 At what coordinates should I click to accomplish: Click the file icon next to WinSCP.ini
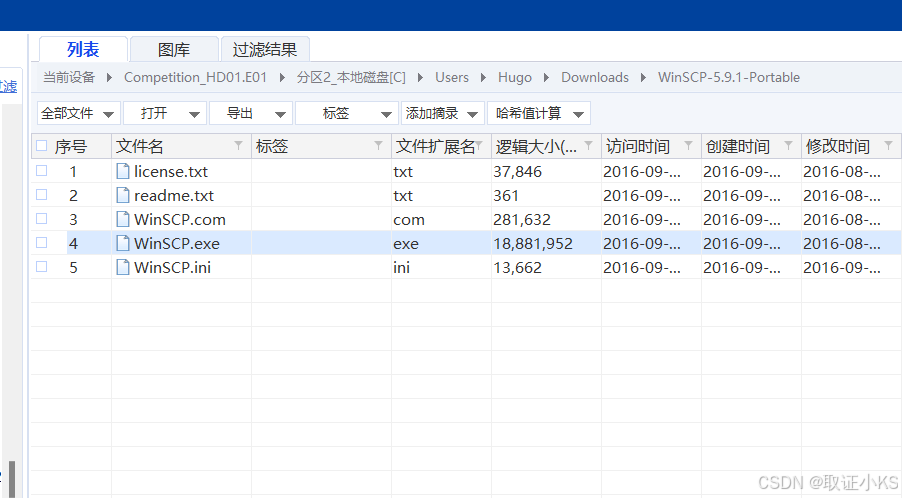(x=123, y=267)
